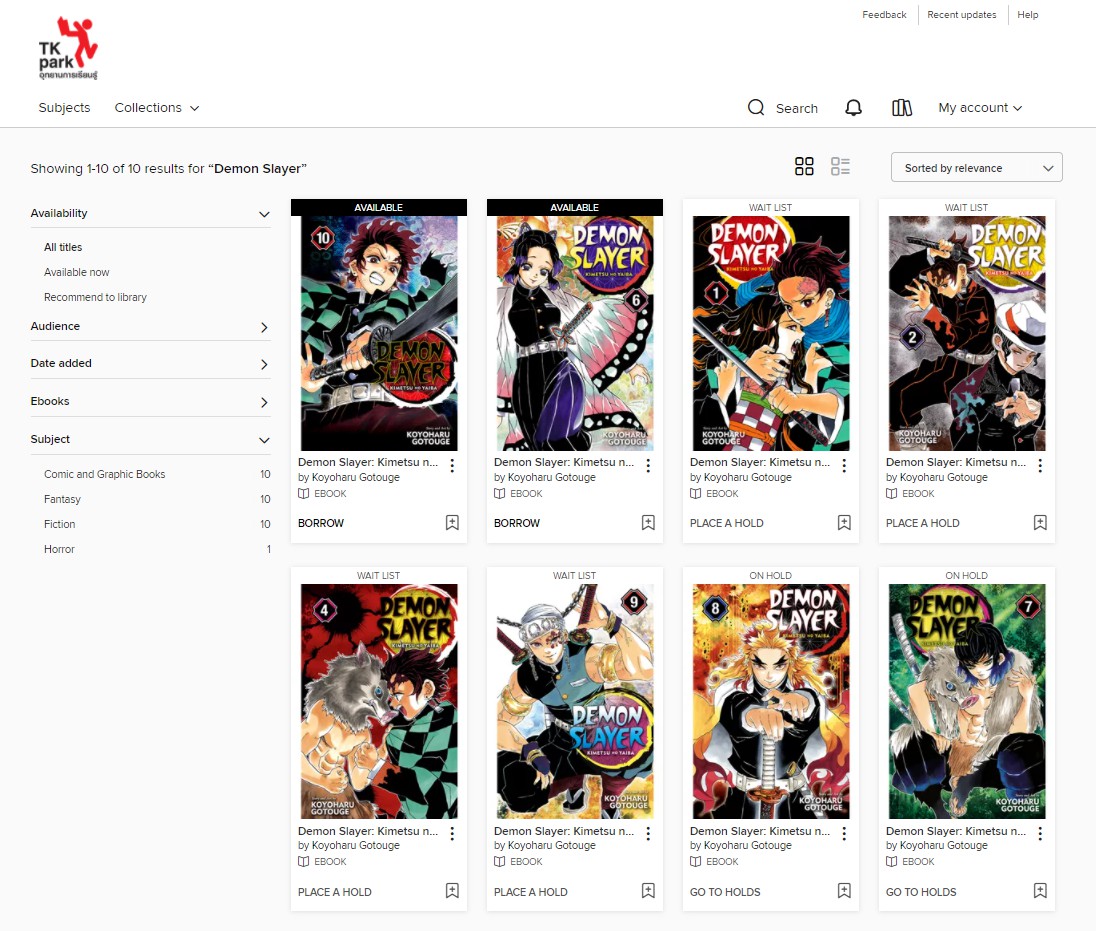Add volume 4 to wish list
This screenshot has width=1096, height=931.
click(x=452, y=891)
